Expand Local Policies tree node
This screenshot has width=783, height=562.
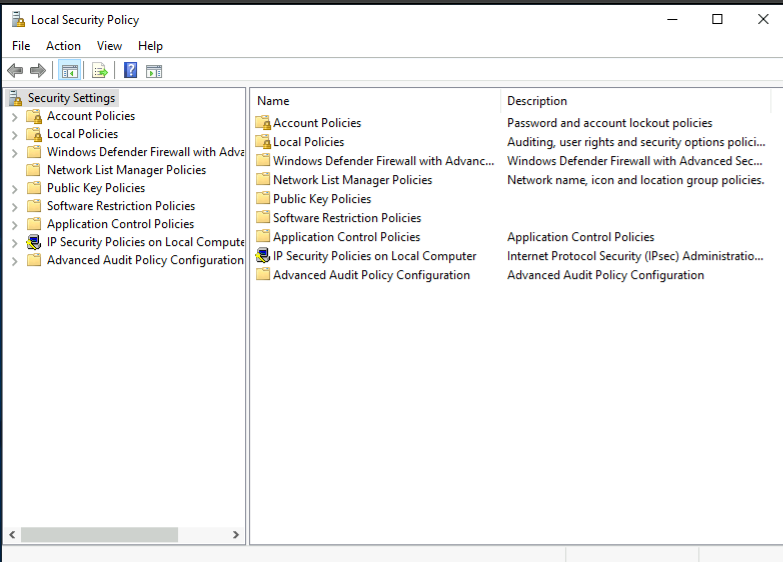(x=15, y=135)
